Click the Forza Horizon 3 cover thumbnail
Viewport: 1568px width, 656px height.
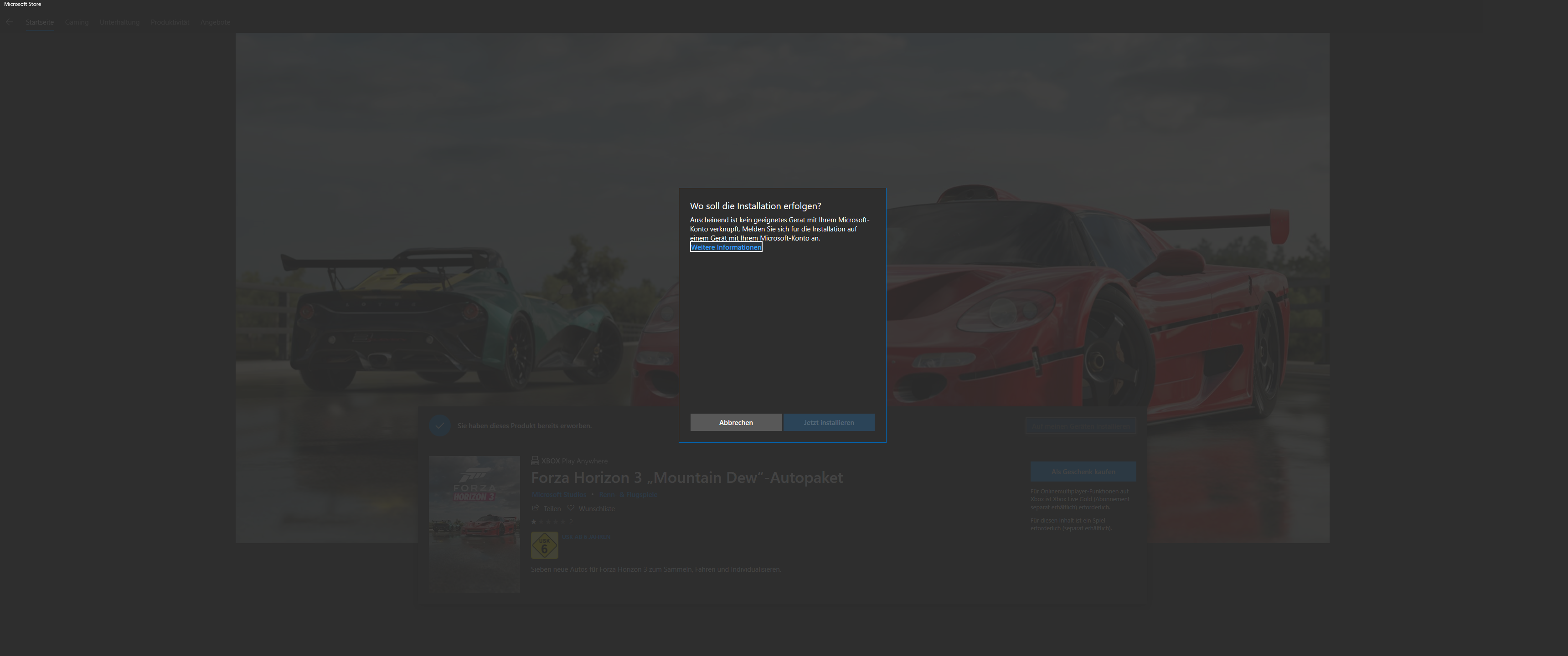tap(474, 524)
